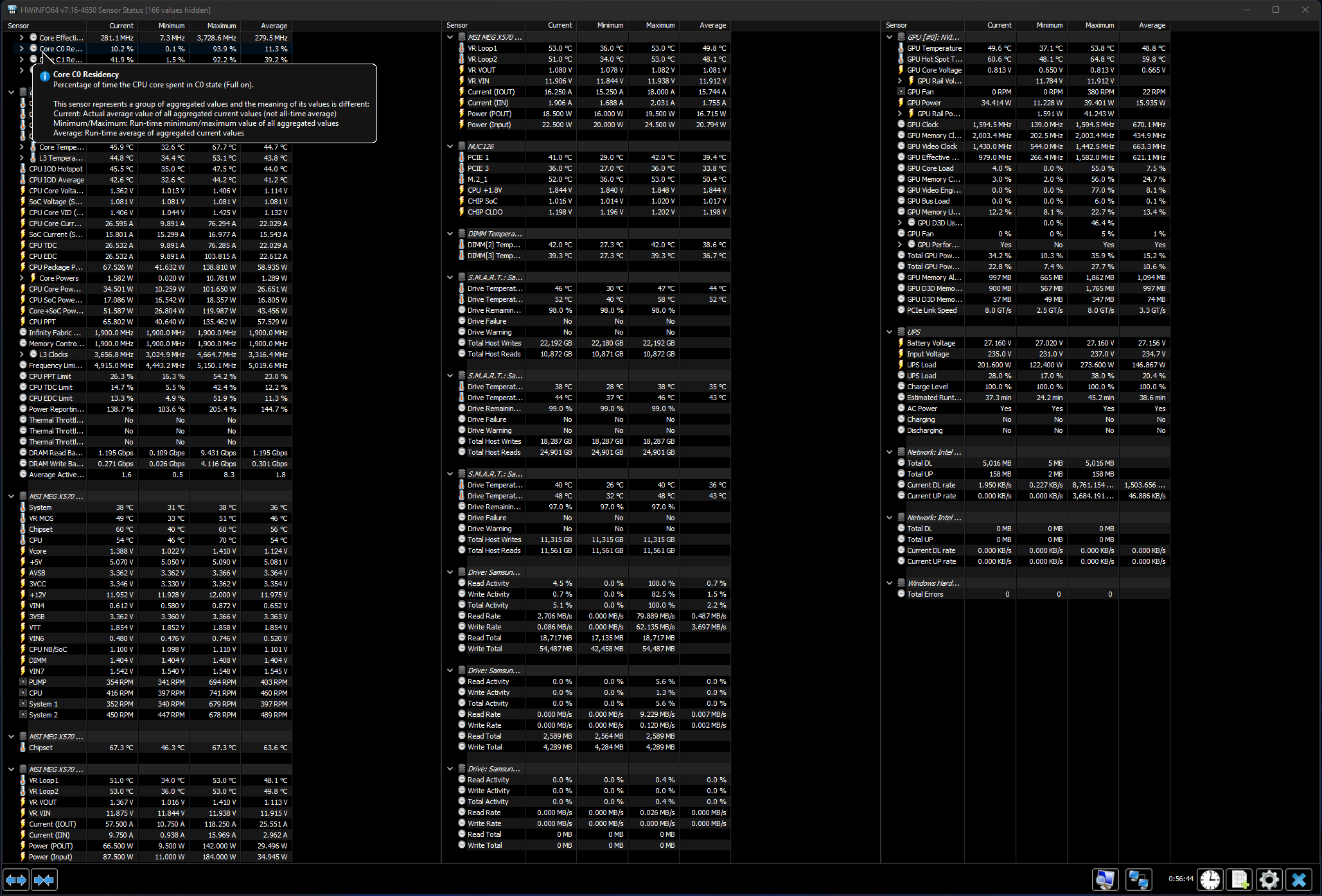Open the system summary monitor-magnifier icon
This screenshot has width=1322, height=896.
(x=1105, y=879)
